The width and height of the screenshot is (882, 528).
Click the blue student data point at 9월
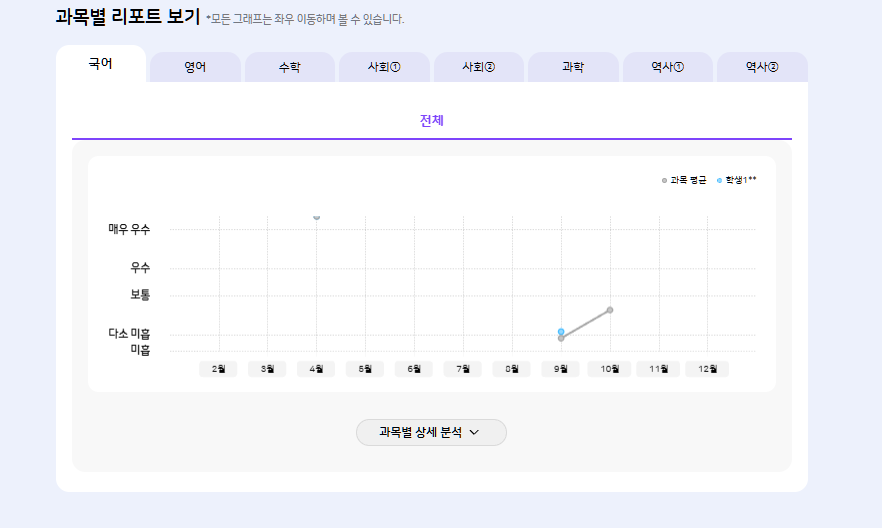pyautogui.click(x=561, y=331)
